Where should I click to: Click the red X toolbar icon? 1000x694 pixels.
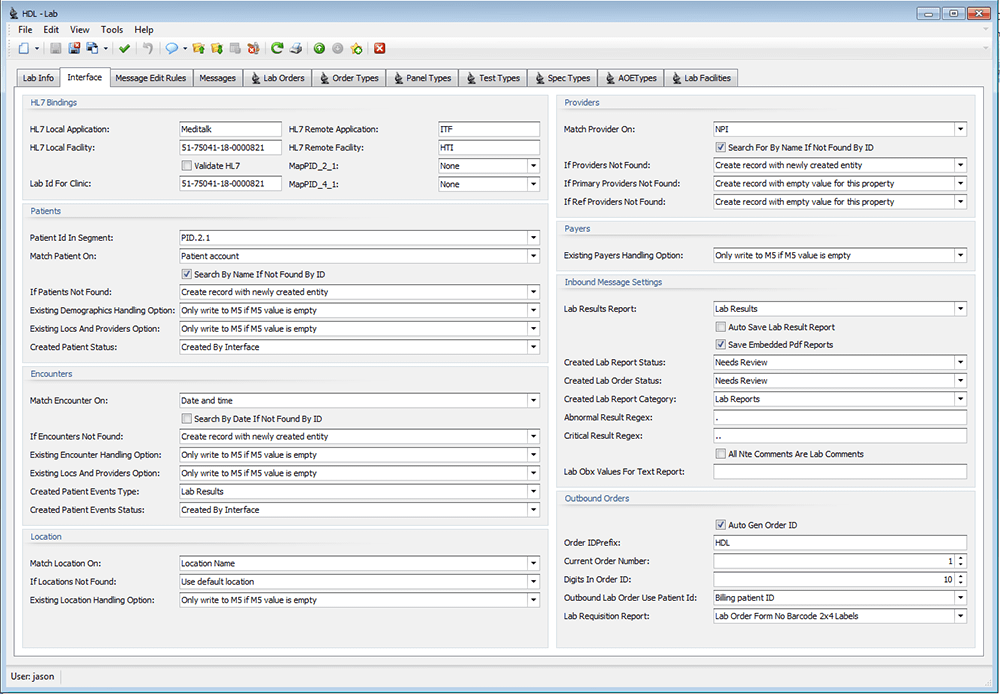tap(380, 48)
